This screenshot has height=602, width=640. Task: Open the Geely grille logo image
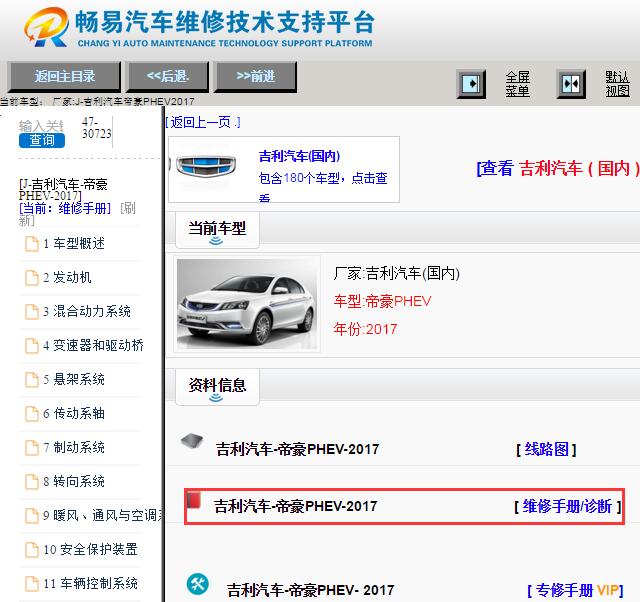pos(206,166)
